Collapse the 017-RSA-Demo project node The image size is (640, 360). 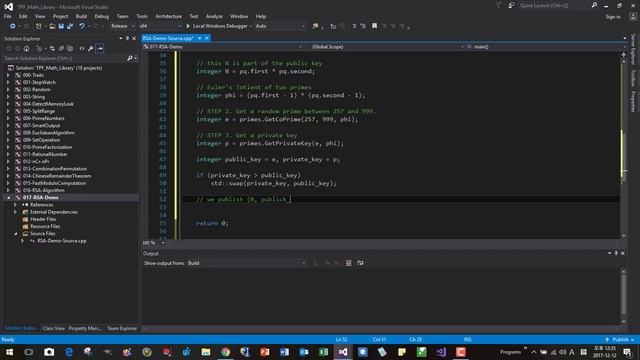8,198
